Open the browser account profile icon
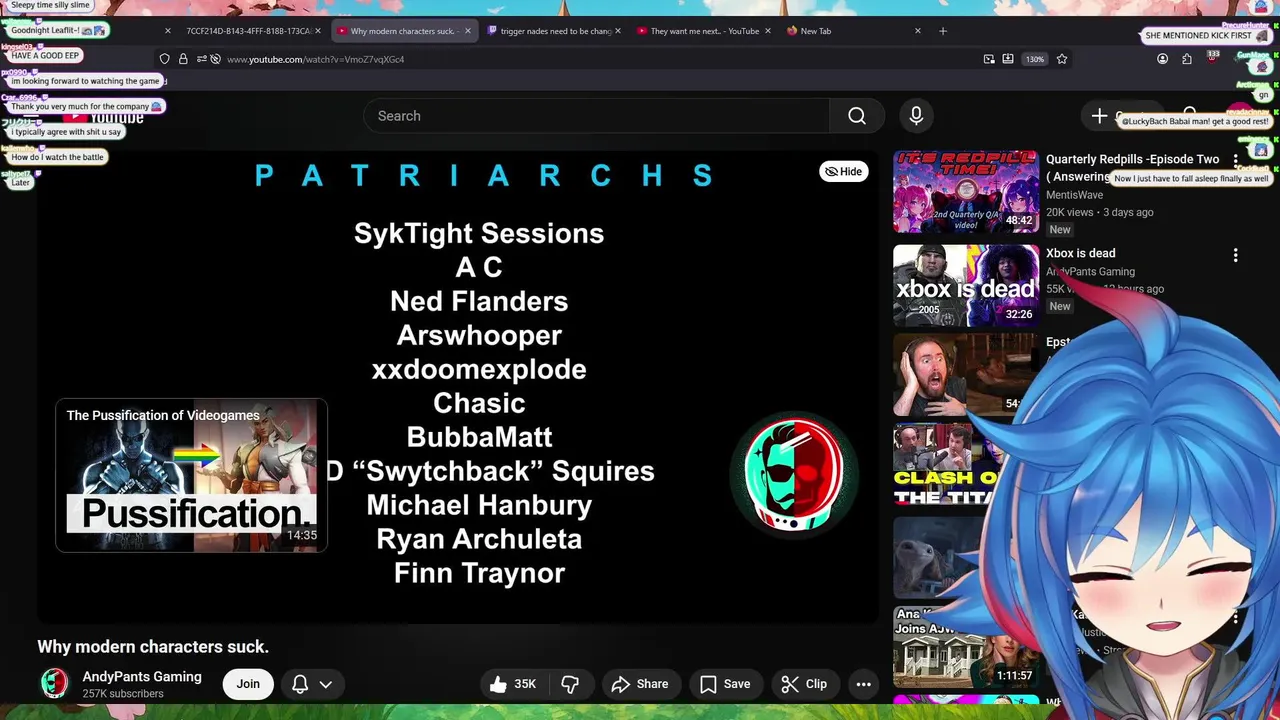 pyautogui.click(x=1162, y=59)
